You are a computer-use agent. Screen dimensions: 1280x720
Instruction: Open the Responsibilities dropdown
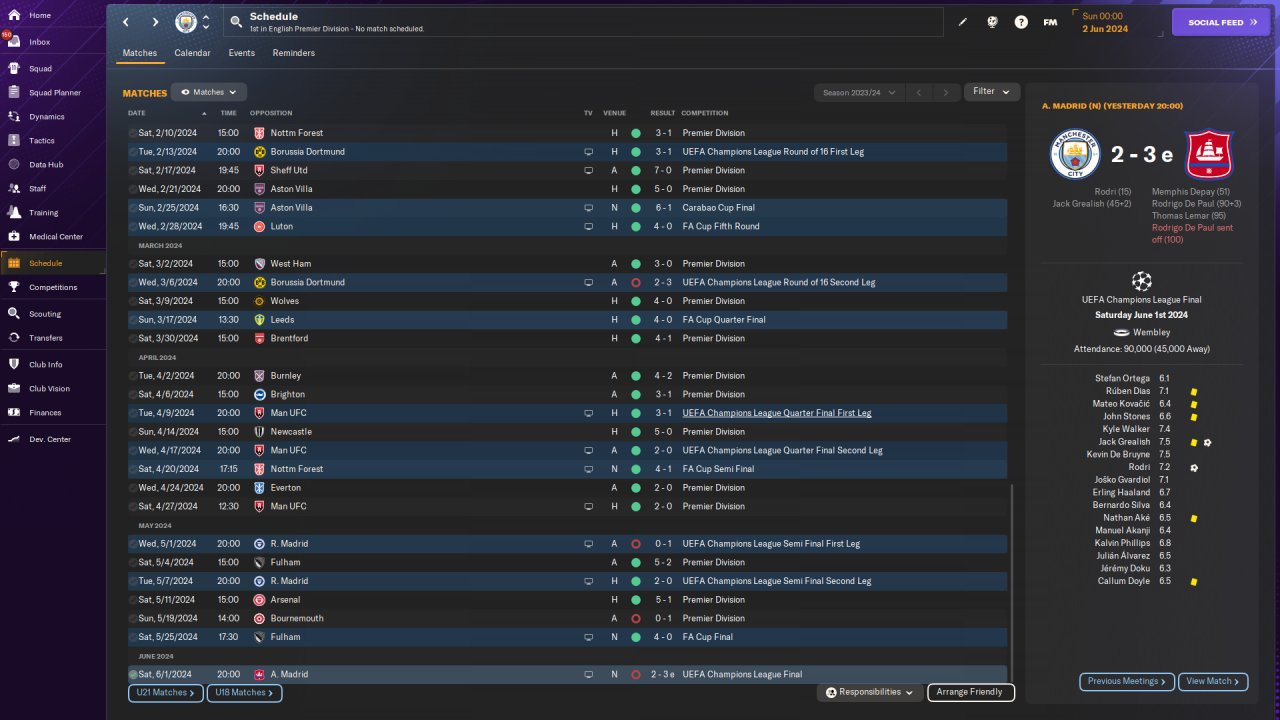click(x=869, y=692)
